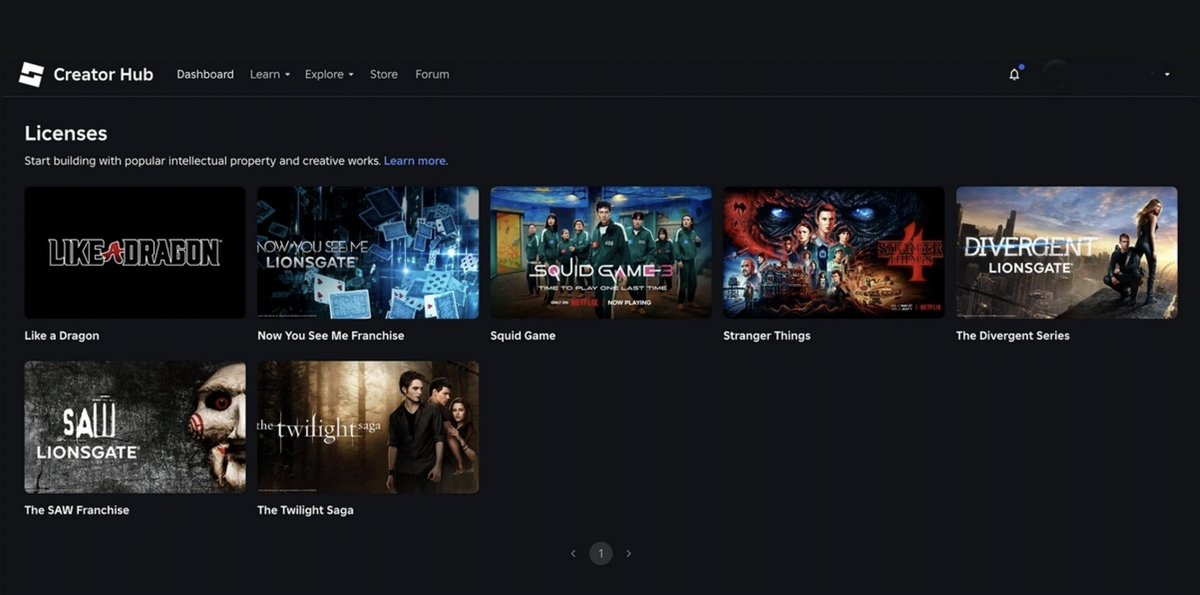Open the Forum nav item
Screen dimensions: 1200x595
(432, 74)
